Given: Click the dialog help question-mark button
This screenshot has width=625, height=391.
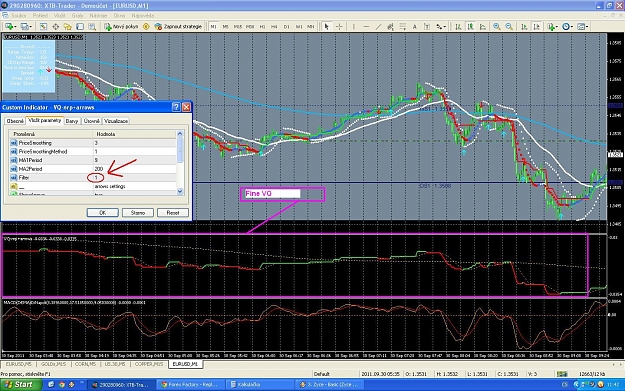Looking at the screenshot, I should [x=176, y=107].
